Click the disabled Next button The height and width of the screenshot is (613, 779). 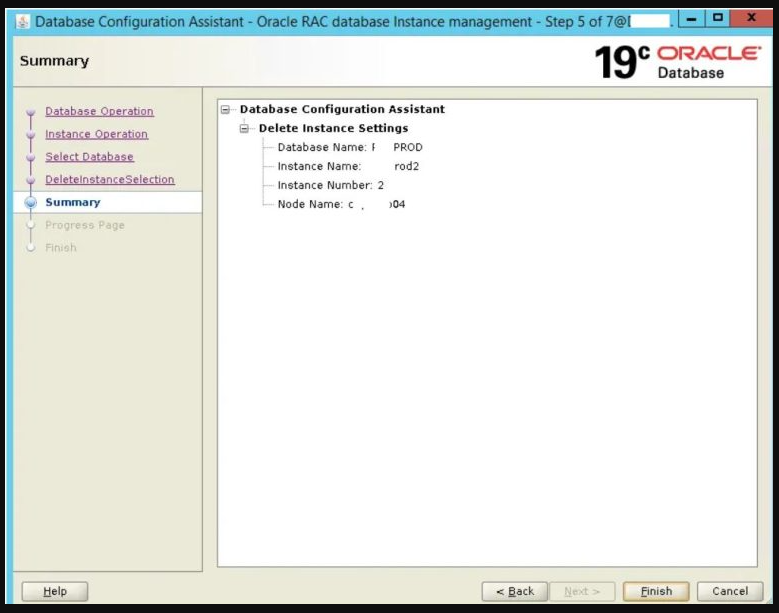(582, 591)
